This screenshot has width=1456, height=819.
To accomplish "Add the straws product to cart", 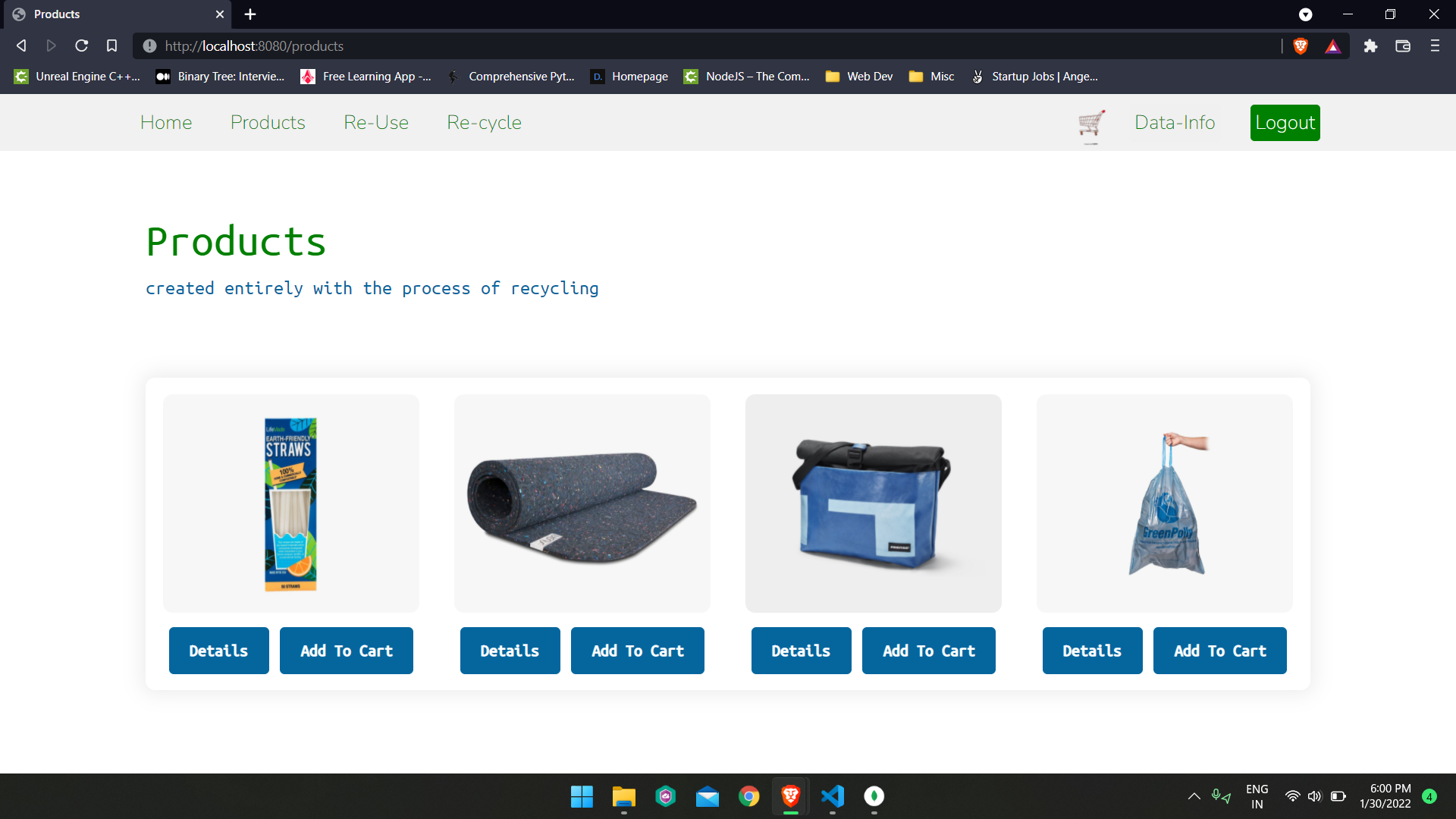I will [346, 651].
